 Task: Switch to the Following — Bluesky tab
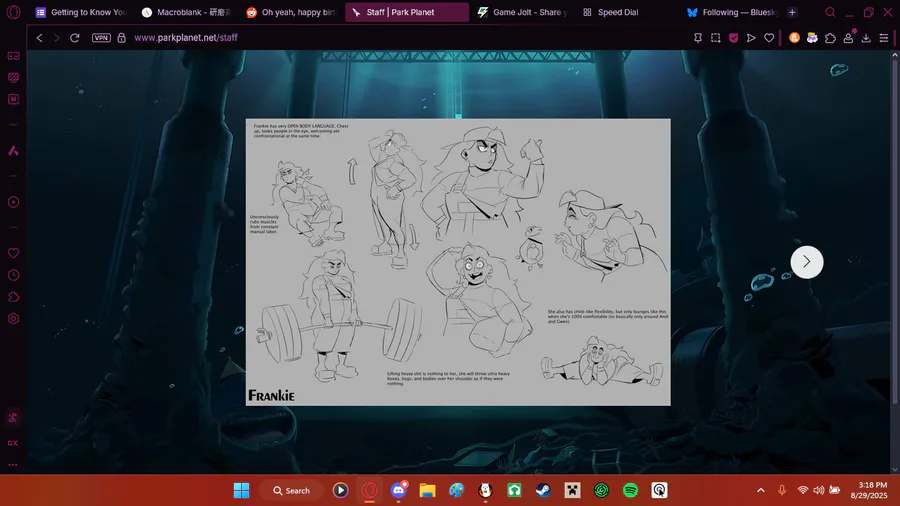click(733, 12)
